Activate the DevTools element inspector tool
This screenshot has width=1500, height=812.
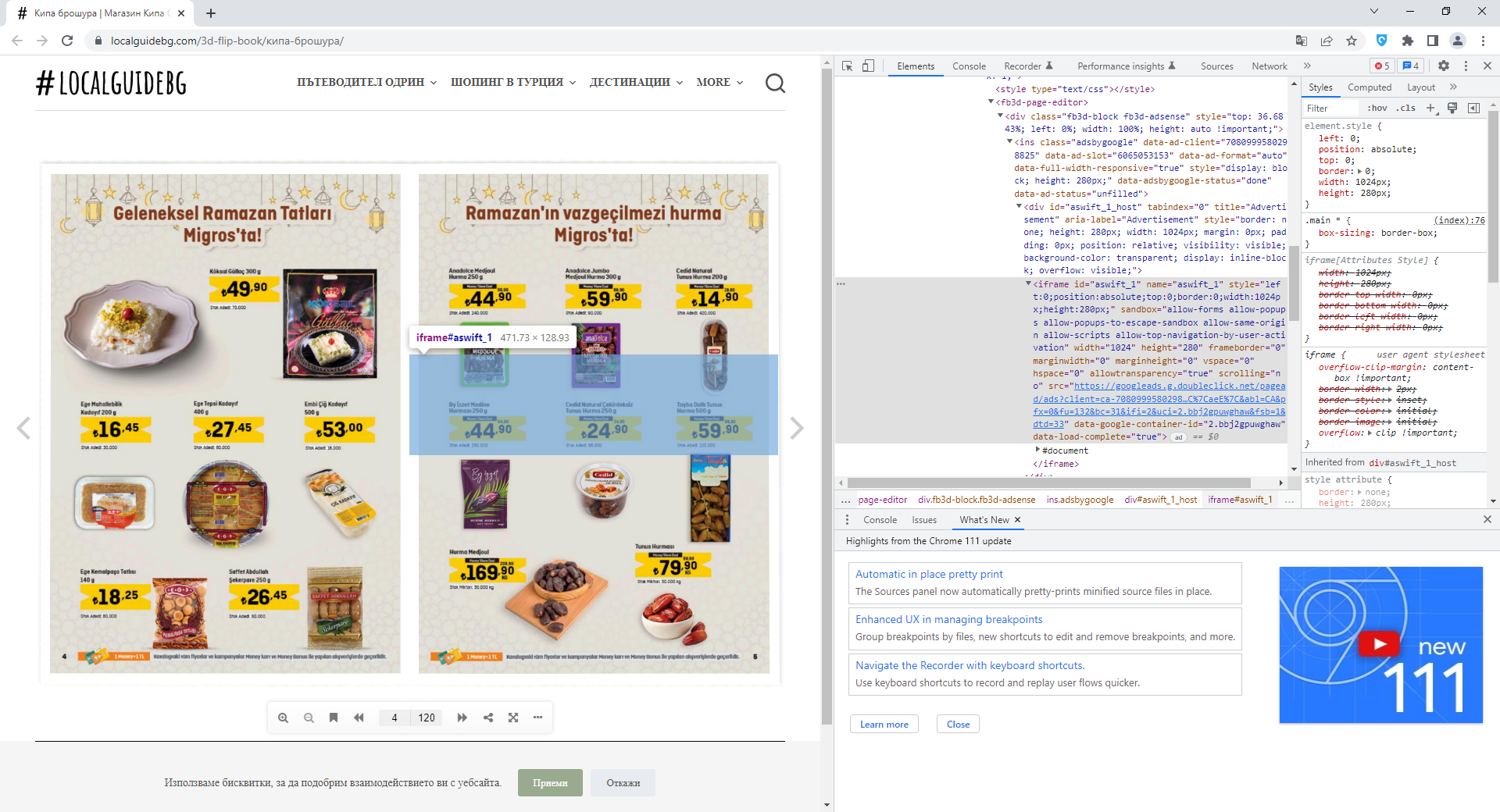(x=848, y=66)
